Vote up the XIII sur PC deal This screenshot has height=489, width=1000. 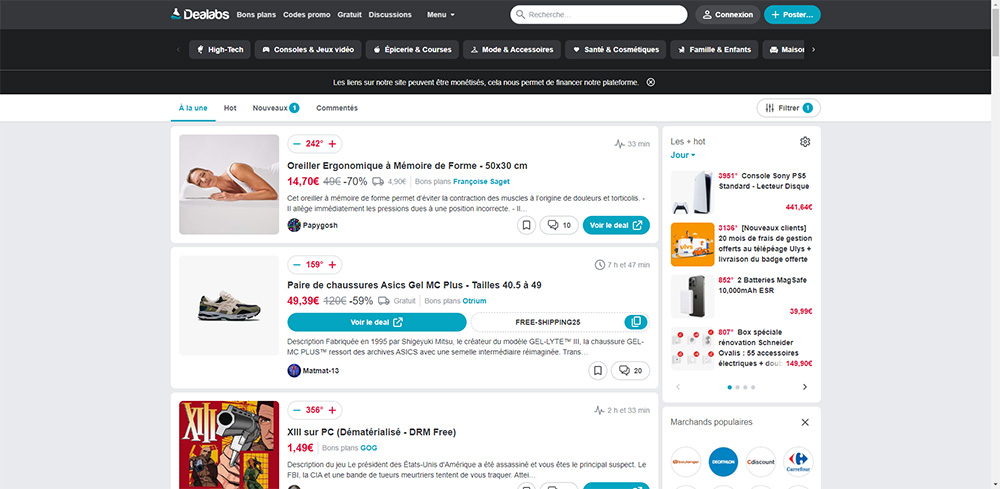332,410
